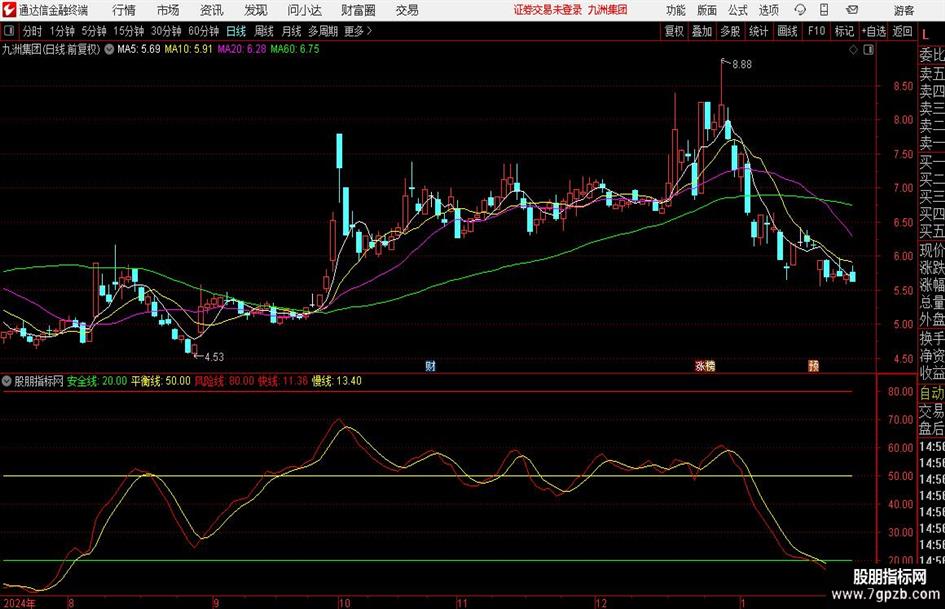
Task: Add stock via +自选 button
Action: [x=874, y=31]
